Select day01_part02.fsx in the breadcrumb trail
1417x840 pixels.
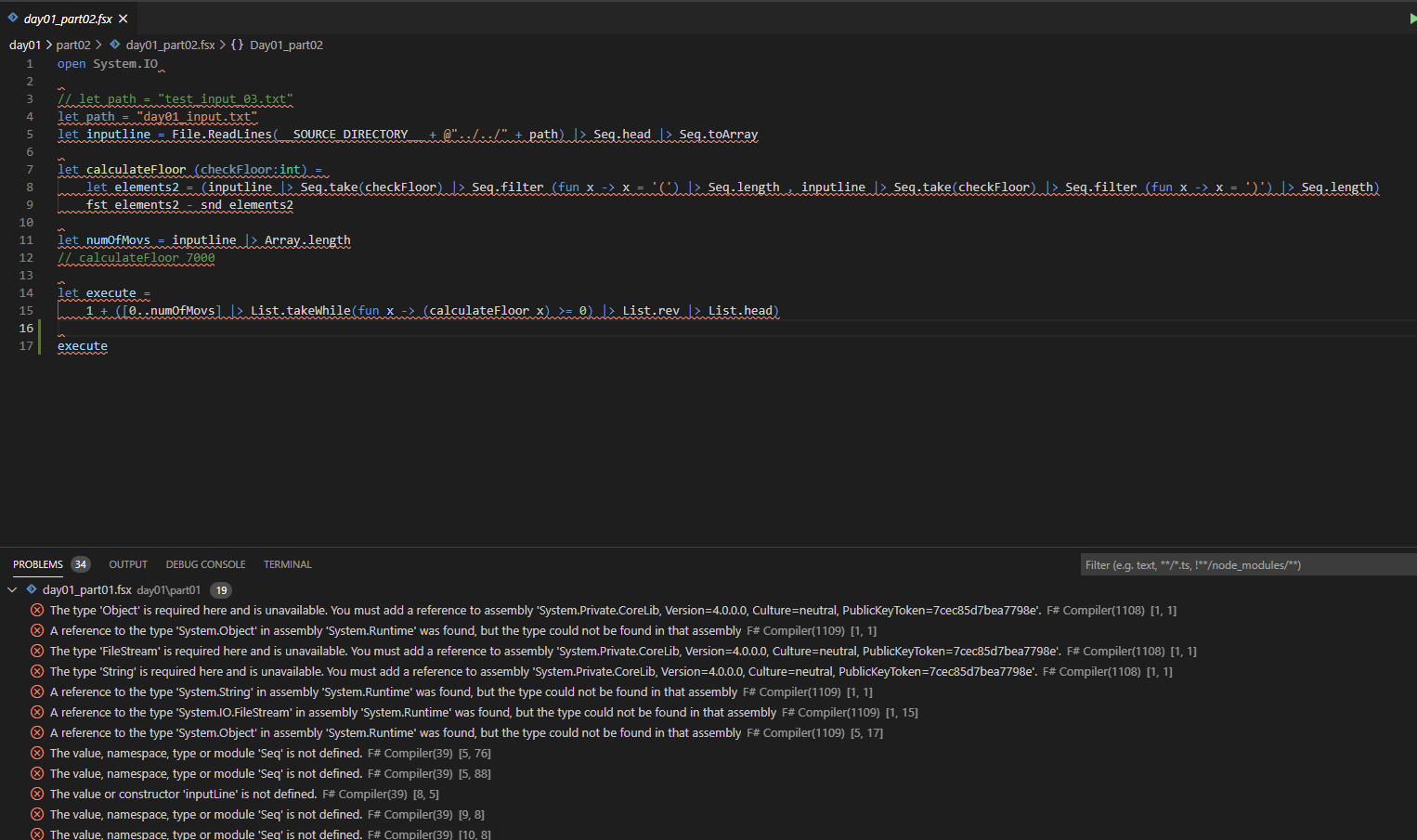[x=170, y=45]
